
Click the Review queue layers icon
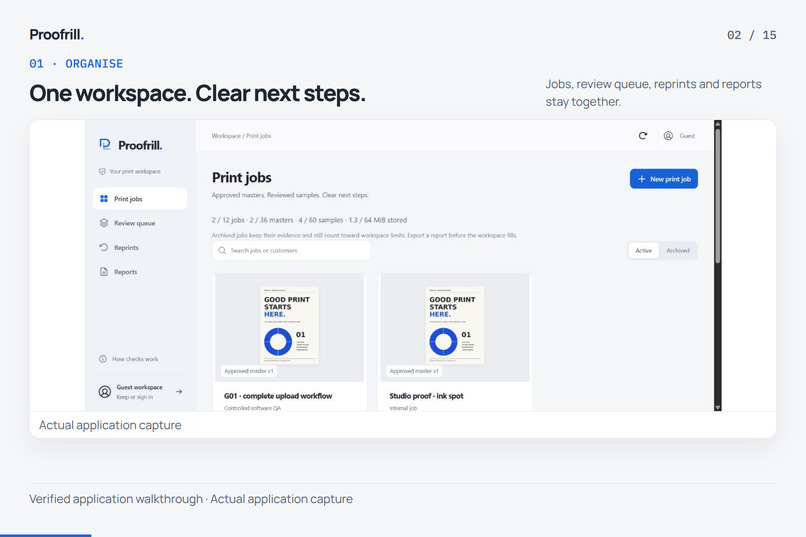point(104,223)
